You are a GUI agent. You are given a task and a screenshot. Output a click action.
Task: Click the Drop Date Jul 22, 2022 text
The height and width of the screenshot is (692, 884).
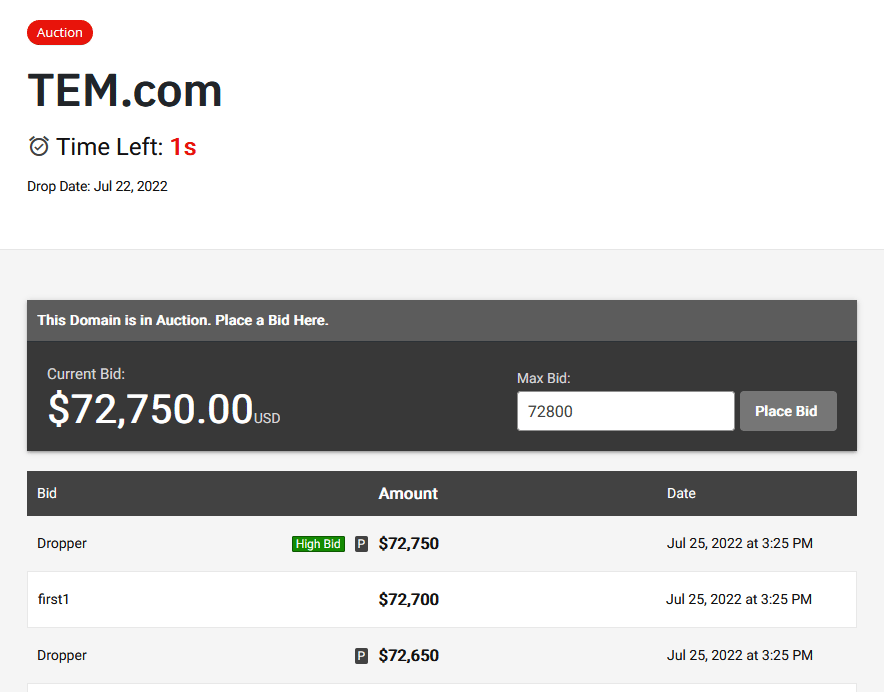click(x=98, y=186)
